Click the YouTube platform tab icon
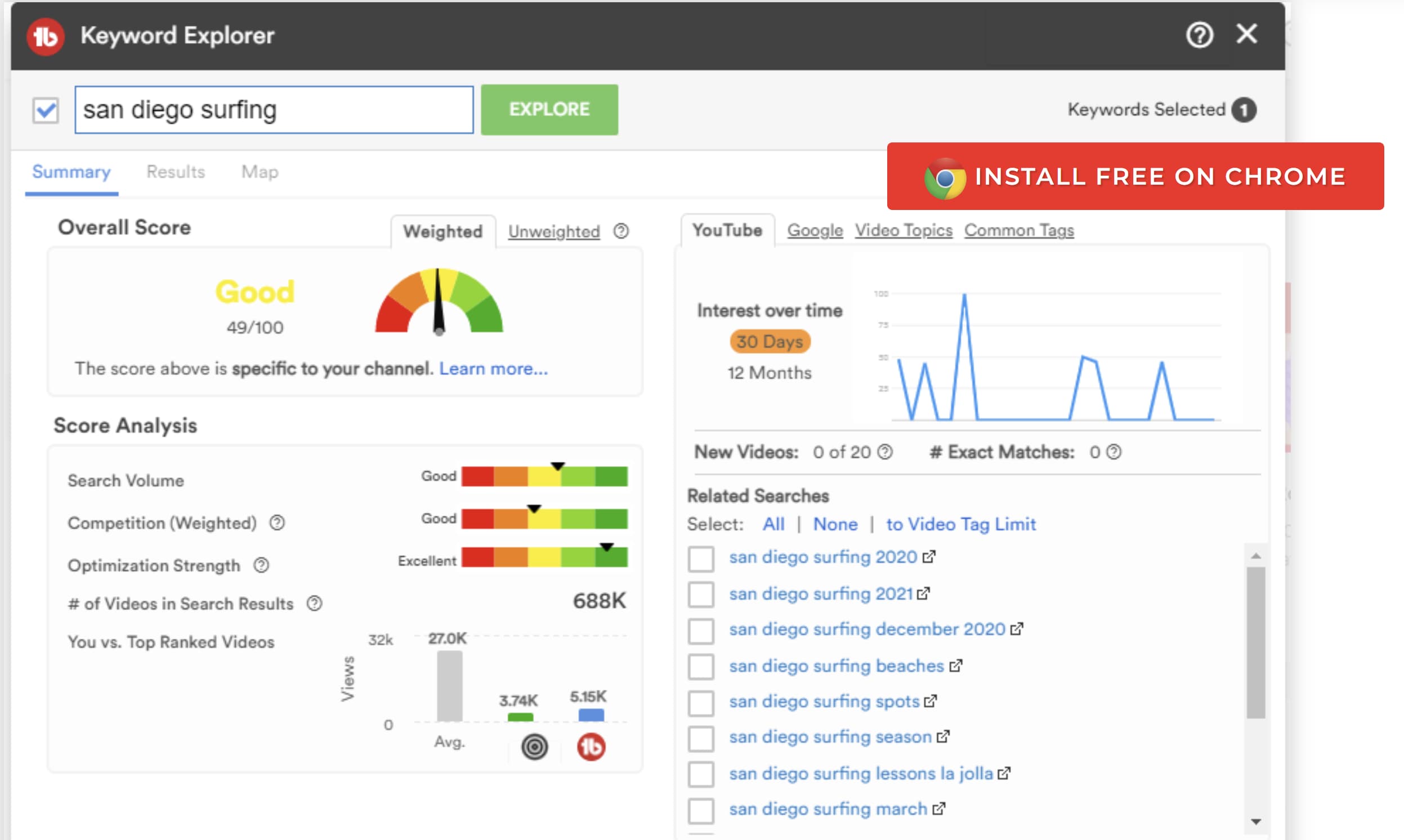Image resolution: width=1404 pixels, height=840 pixels. pyautogui.click(x=727, y=230)
